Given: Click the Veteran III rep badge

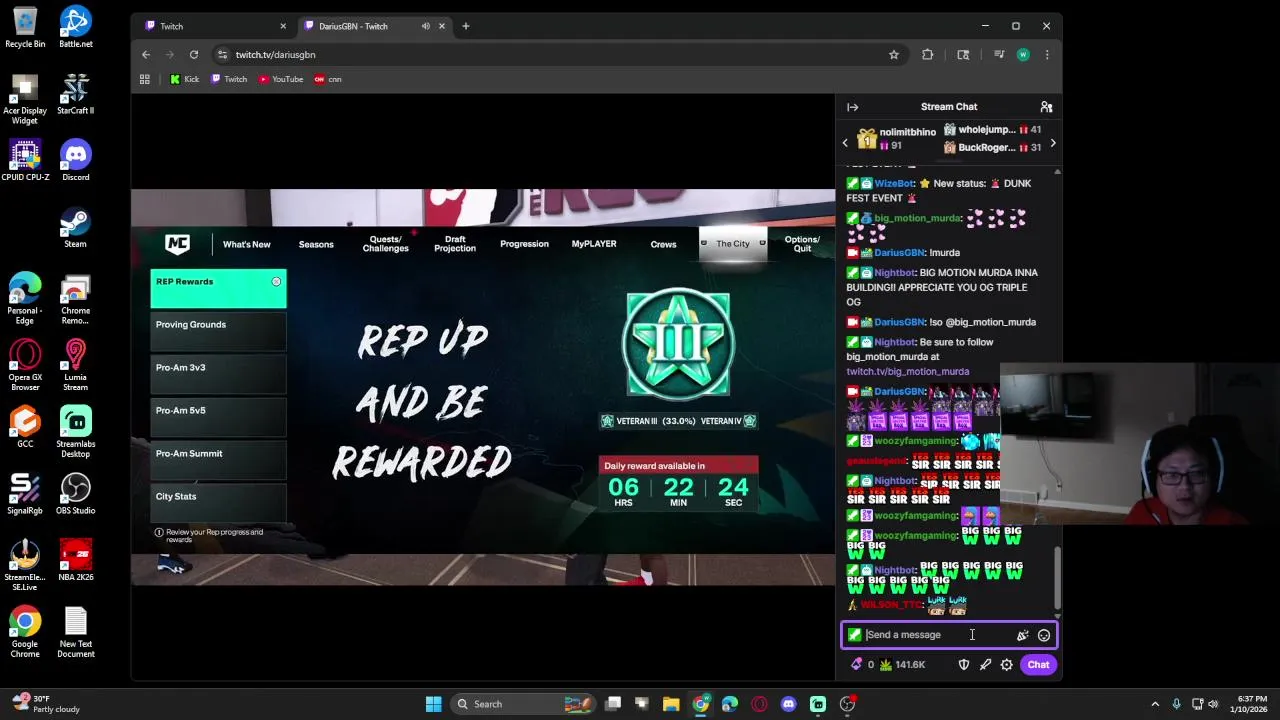Looking at the screenshot, I should pos(678,345).
